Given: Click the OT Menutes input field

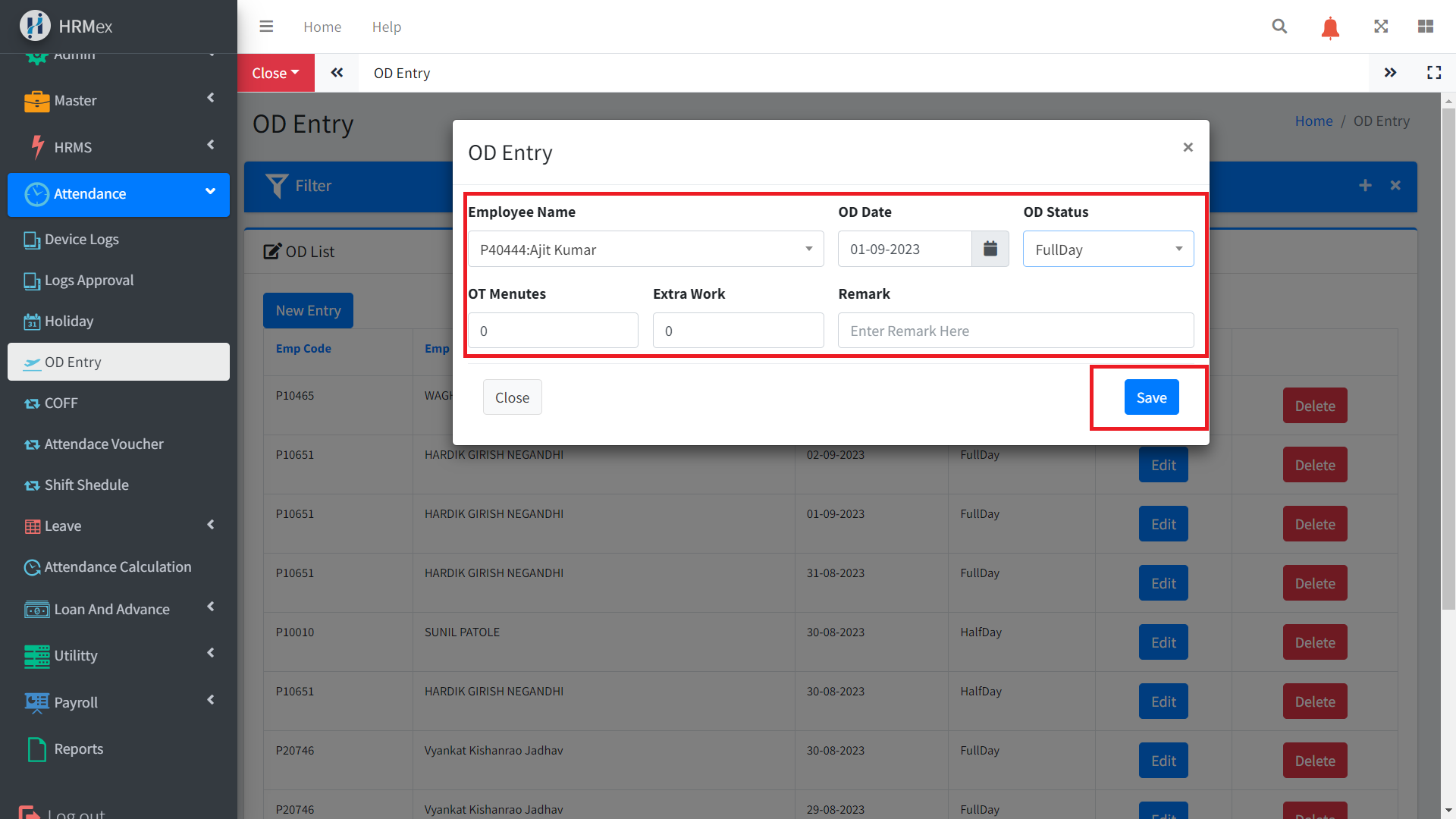Looking at the screenshot, I should 553,331.
